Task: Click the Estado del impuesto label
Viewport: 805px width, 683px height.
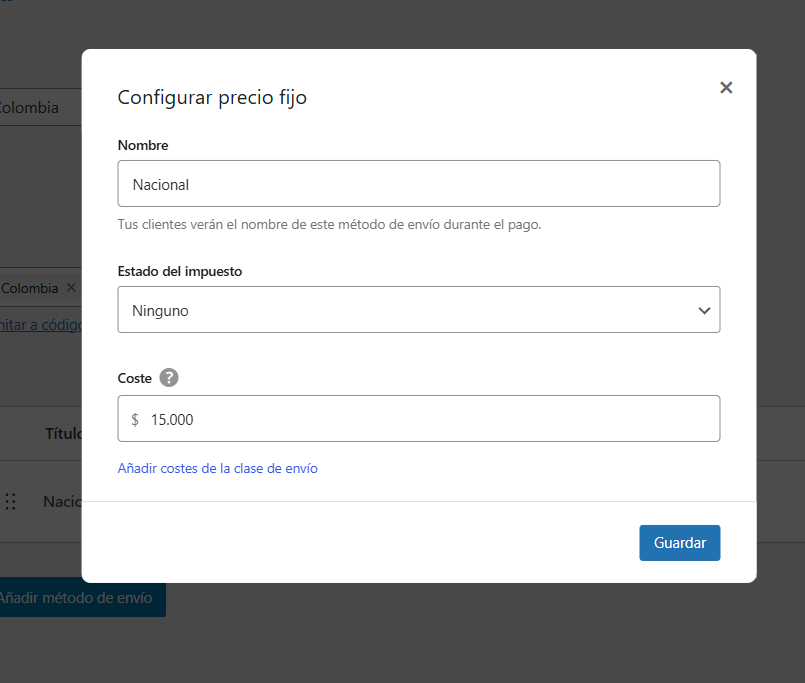Action: tap(179, 271)
